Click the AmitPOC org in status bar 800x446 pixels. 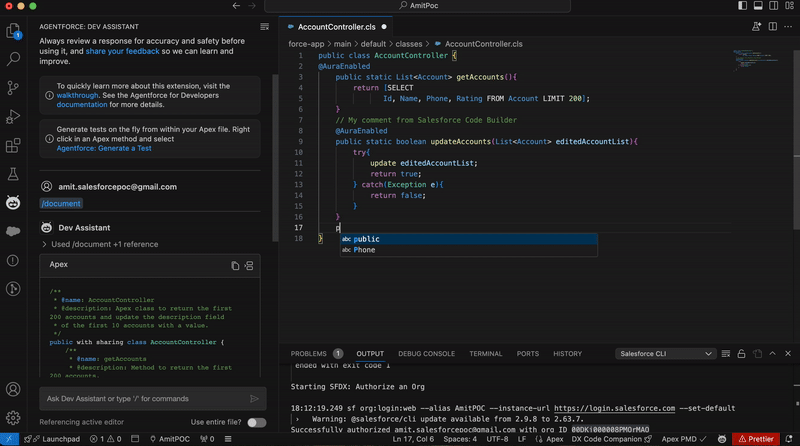point(169,439)
